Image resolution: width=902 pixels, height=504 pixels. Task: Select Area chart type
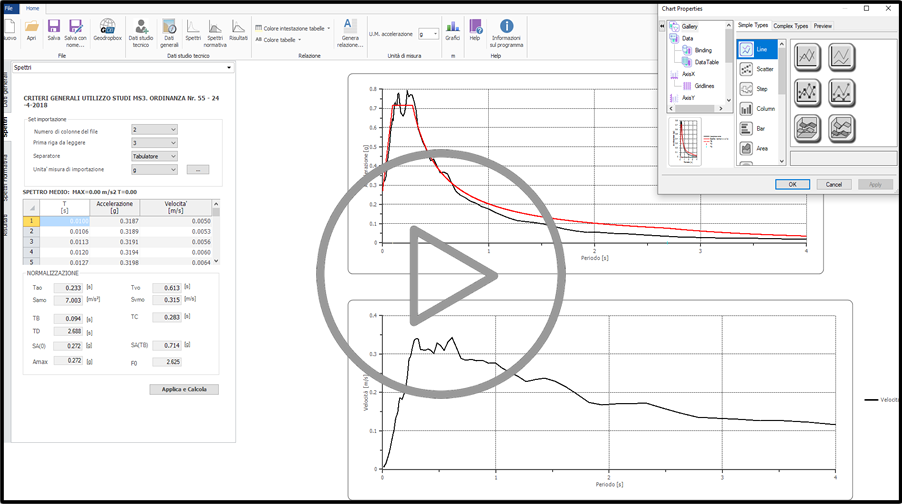tap(757, 148)
